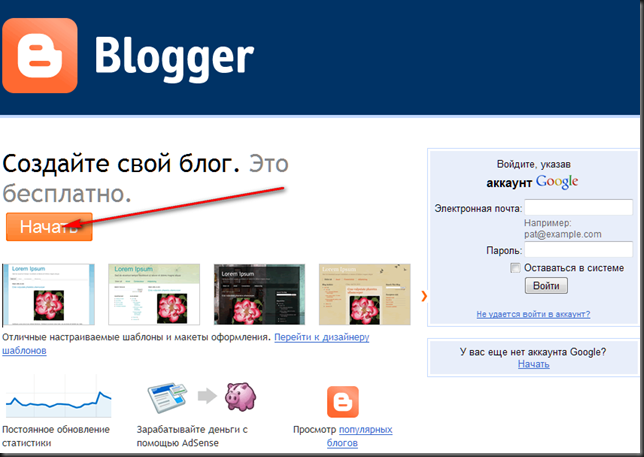644x457 pixels.
Task: Open the Не удается войти в аккаунт? link
Action: click(533, 314)
